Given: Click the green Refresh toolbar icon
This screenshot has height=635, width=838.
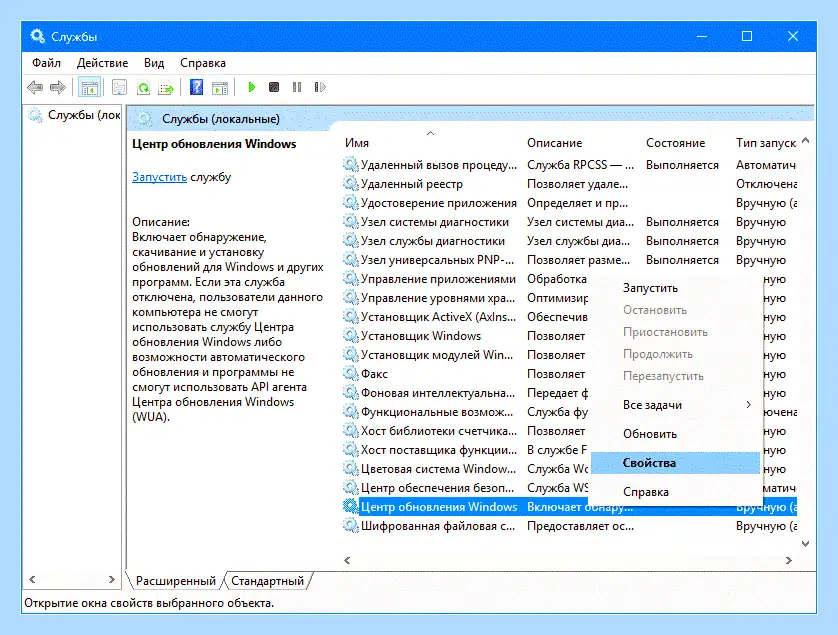Looking at the screenshot, I should [143, 87].
